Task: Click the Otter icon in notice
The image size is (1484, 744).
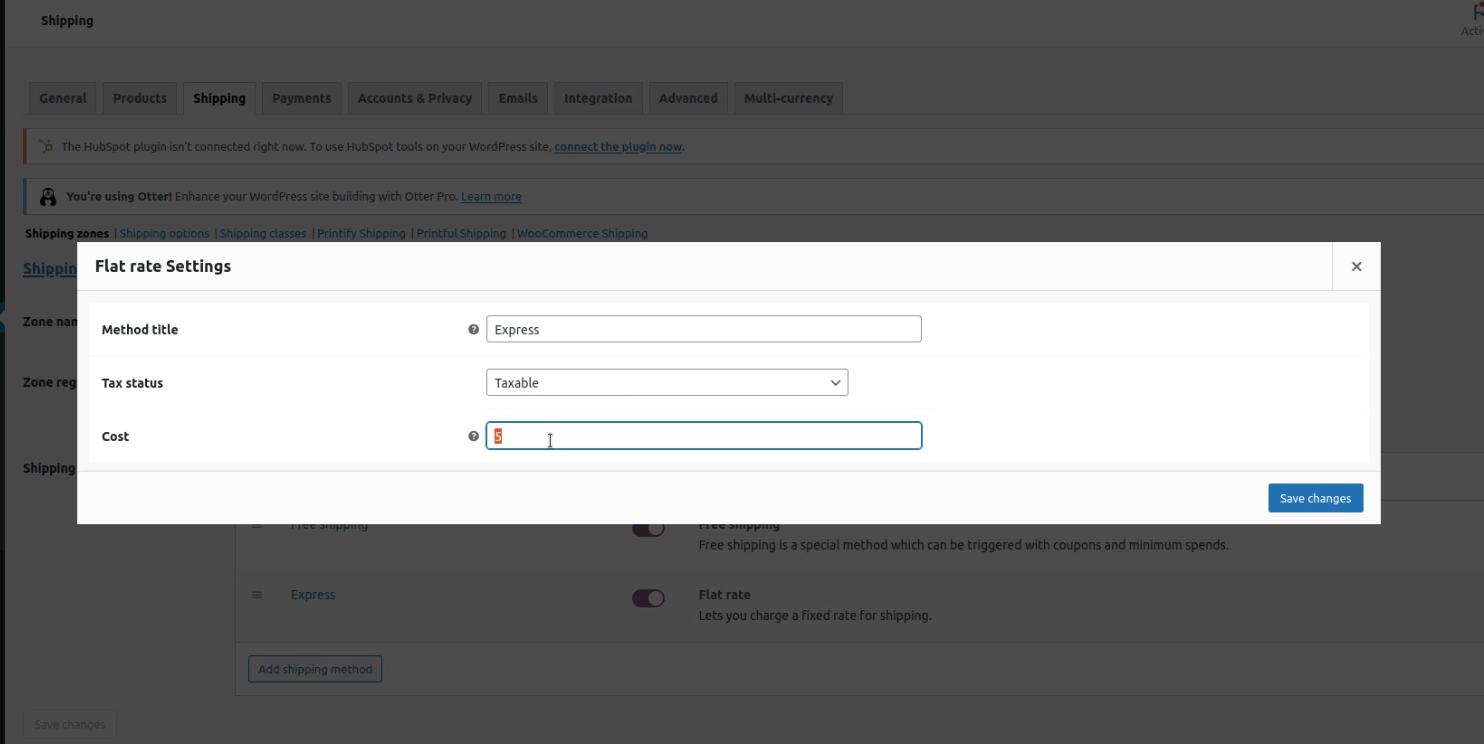Action: click(47, 197)
